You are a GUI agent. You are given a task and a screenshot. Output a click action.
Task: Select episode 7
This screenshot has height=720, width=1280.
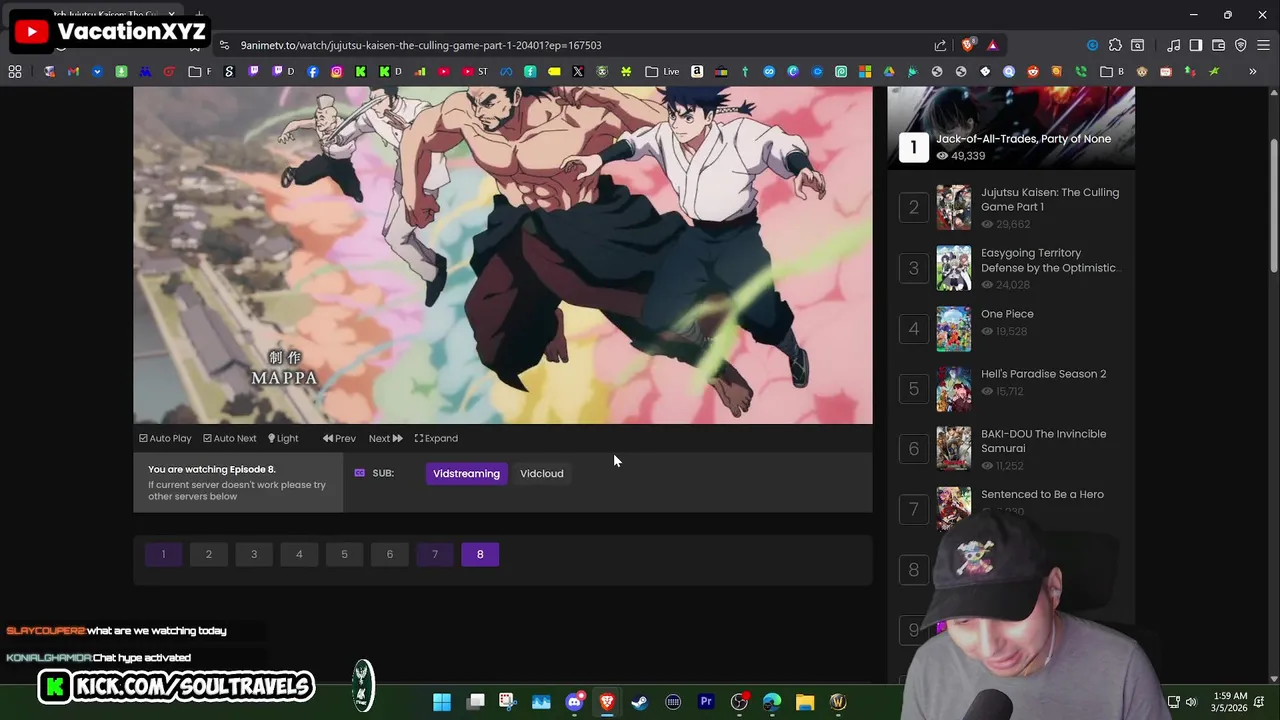click(434, 554)
